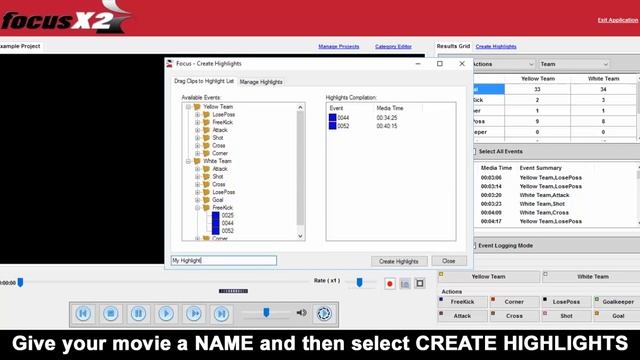This screenshot has width=640, height=360.
Task: Click yellow square on Yellow Team button
Action: coord(441,274)
